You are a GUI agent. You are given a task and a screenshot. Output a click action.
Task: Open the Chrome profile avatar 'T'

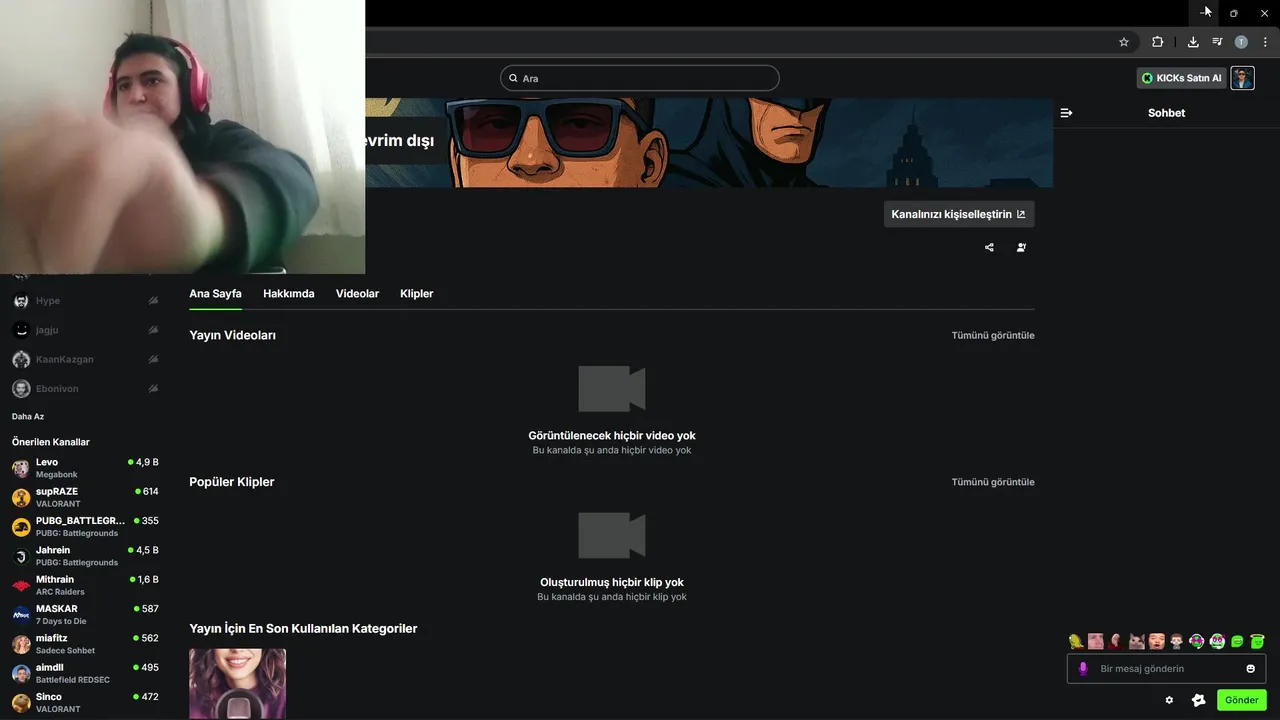point(1241,42)
